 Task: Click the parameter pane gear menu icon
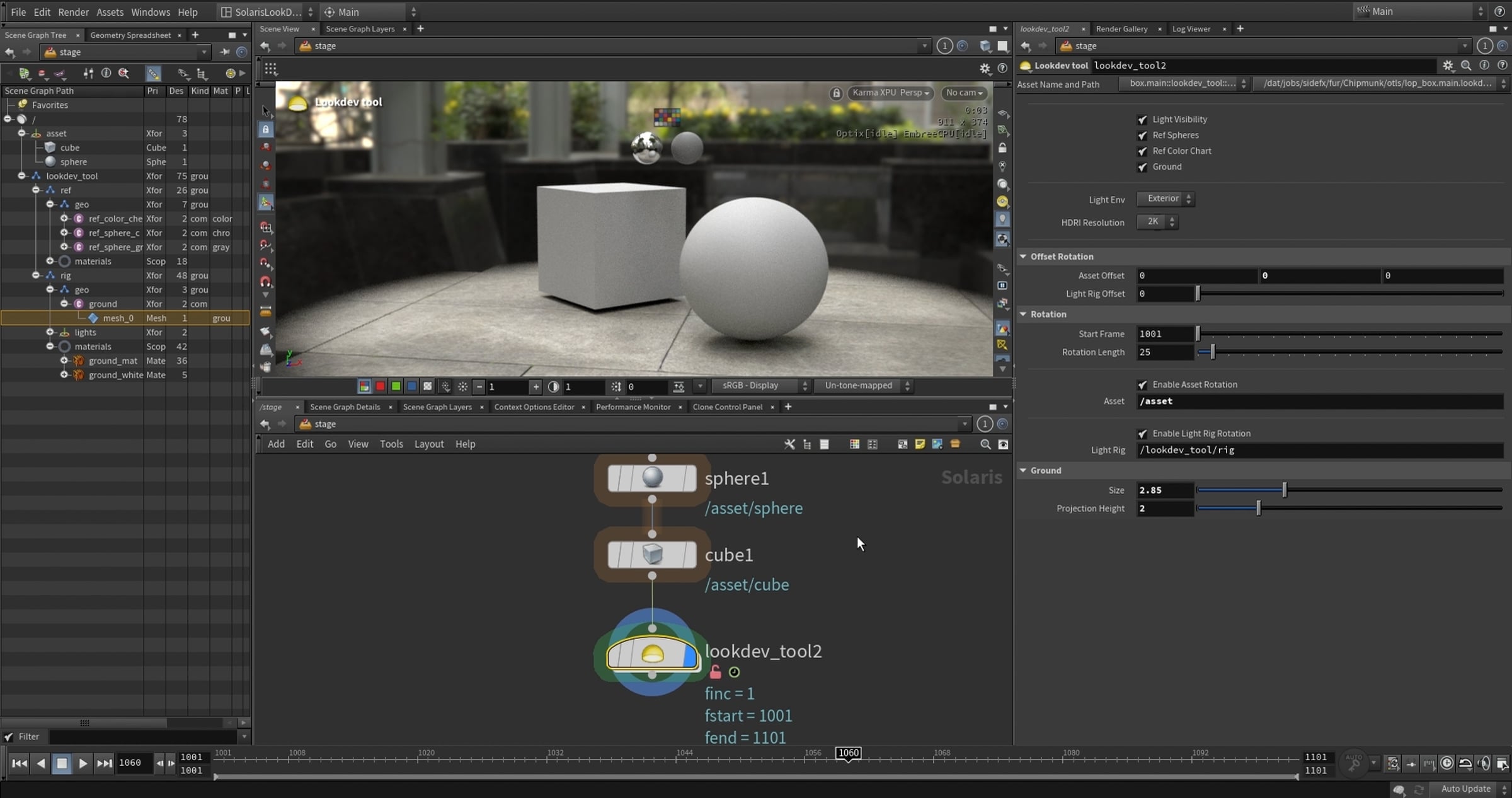click(x=1448, y=66)
